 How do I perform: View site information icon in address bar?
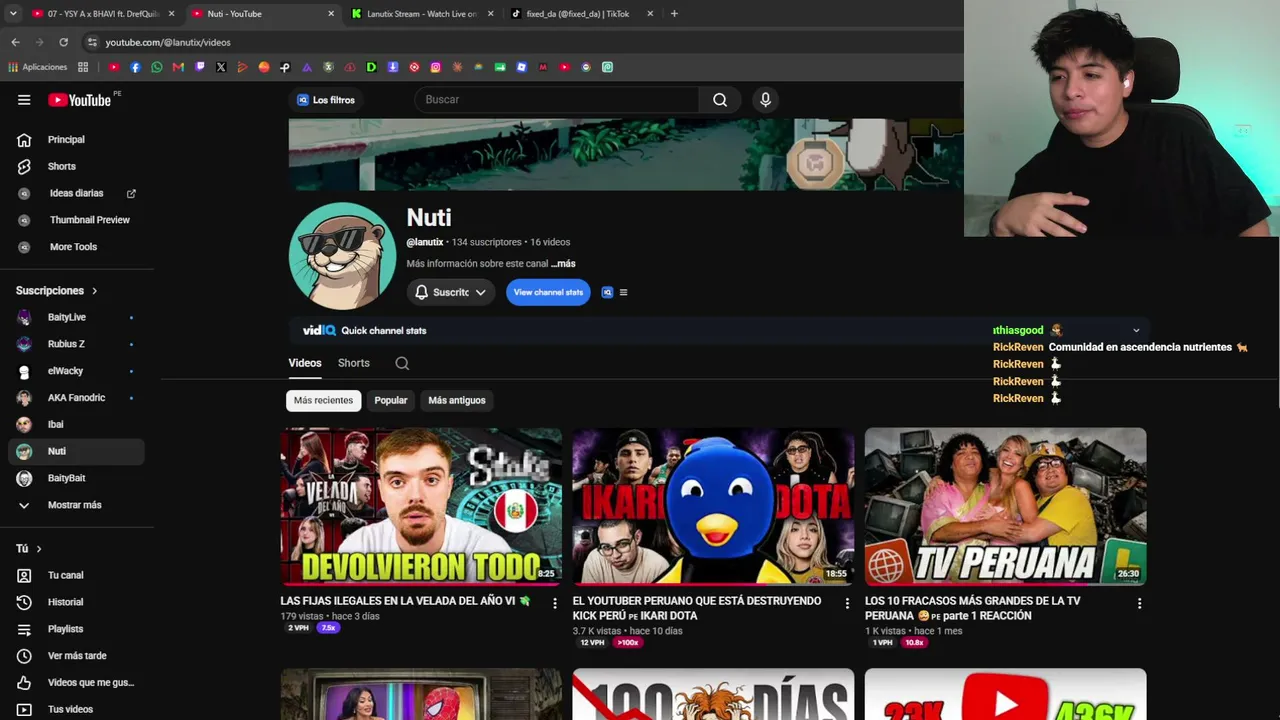(93, 42)
